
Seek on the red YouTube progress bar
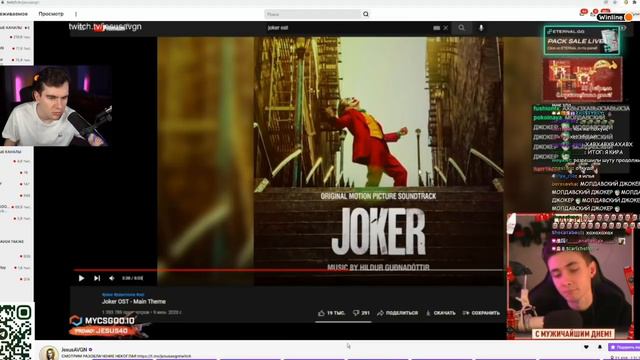tap(288, 270)
